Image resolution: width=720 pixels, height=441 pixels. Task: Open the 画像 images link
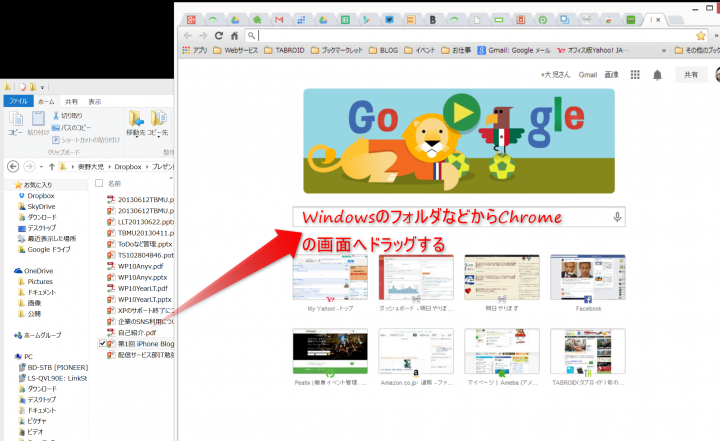pyautogui.click(x=611, y=74)
